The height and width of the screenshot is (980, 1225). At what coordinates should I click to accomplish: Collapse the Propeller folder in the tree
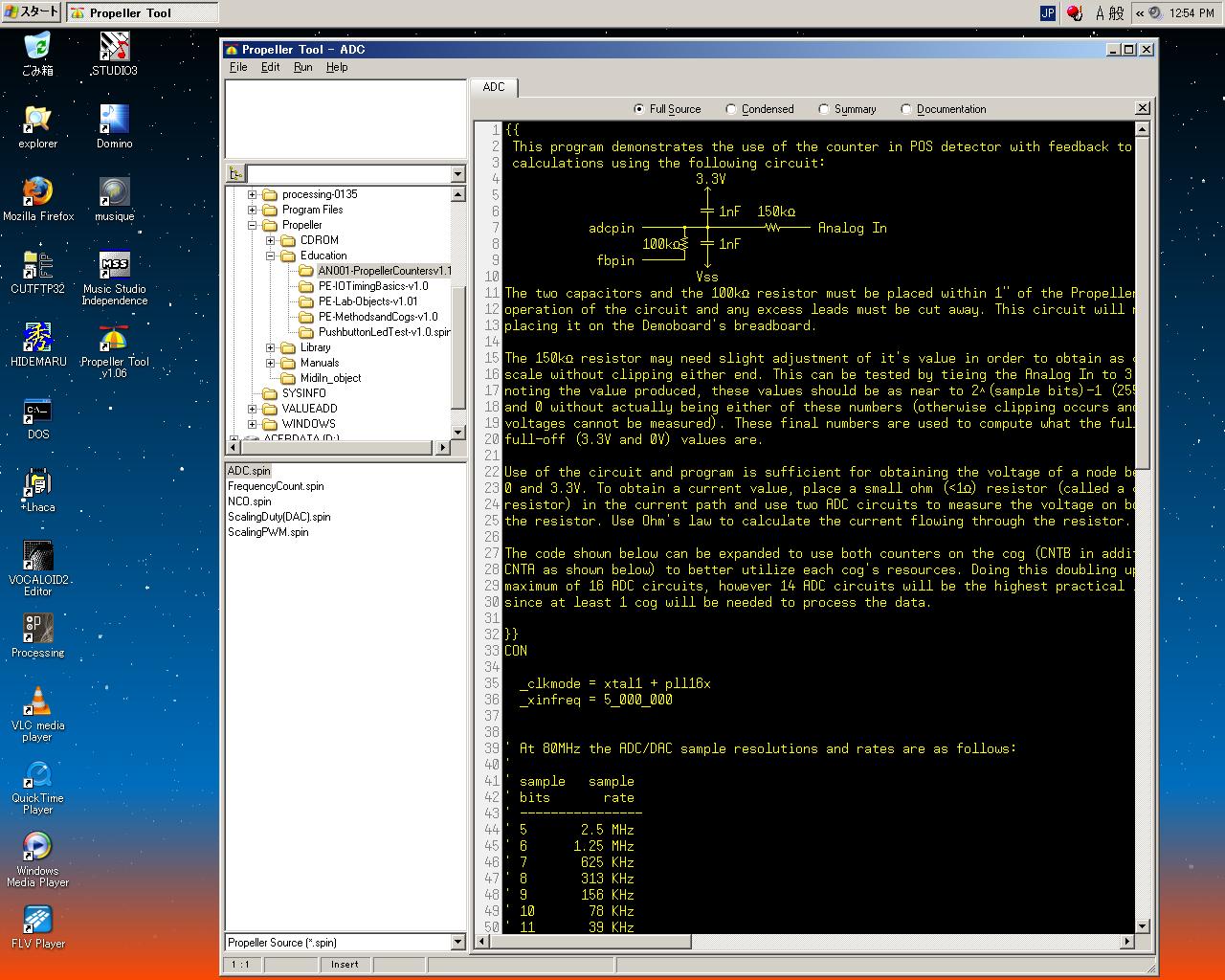[253, 225]
